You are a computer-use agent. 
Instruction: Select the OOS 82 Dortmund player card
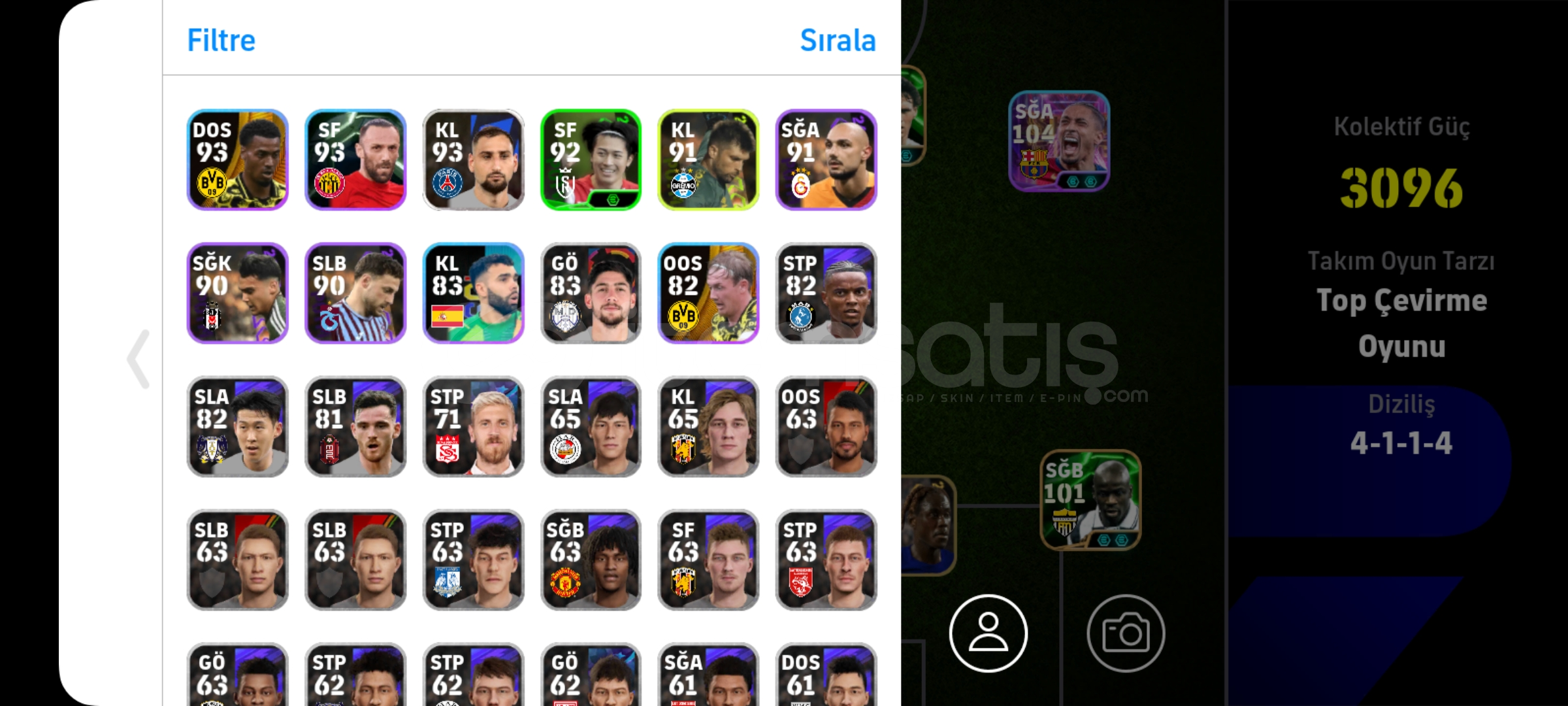[708, 293]
